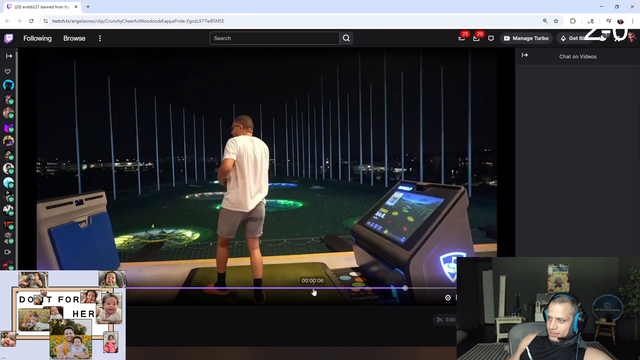Viewport: 640px width, 360px height.
Task: Go to the Following page
Action: [38, 38]
